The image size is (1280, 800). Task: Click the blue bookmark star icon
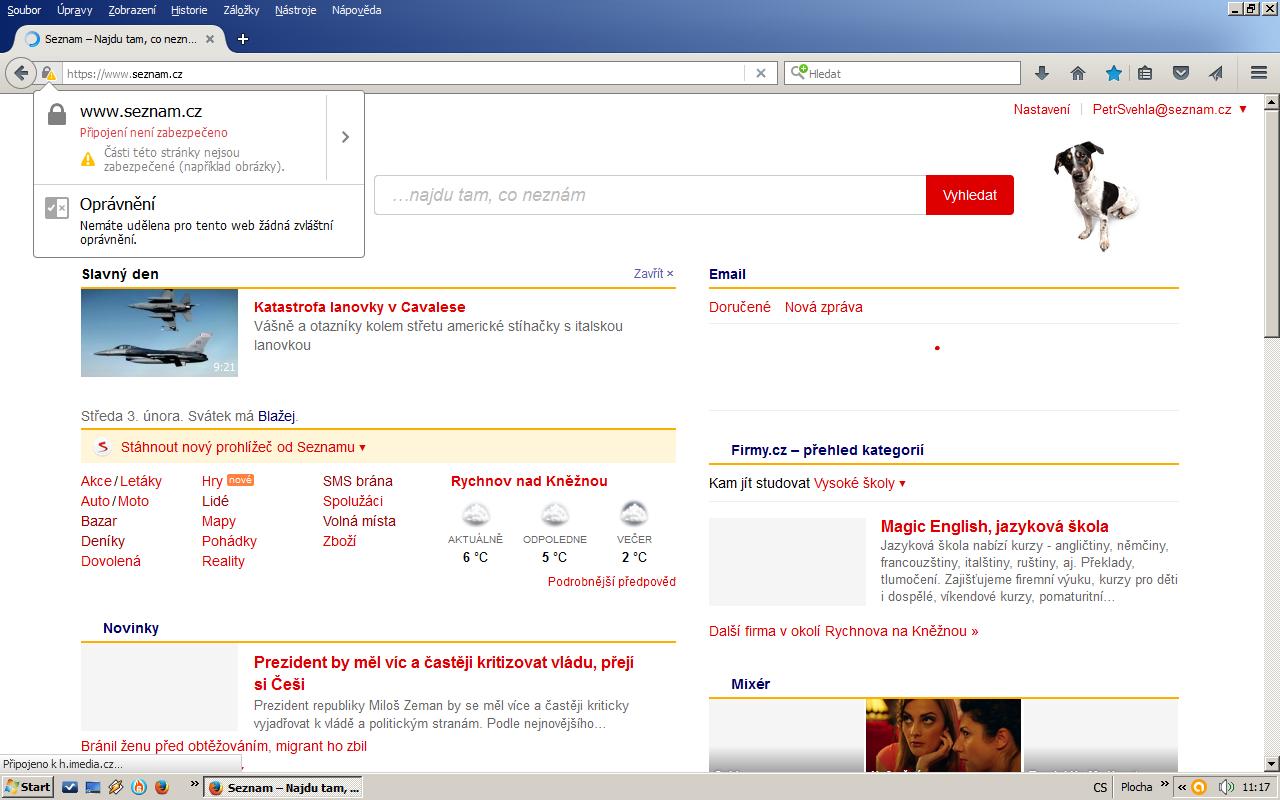click(1113, 73)
